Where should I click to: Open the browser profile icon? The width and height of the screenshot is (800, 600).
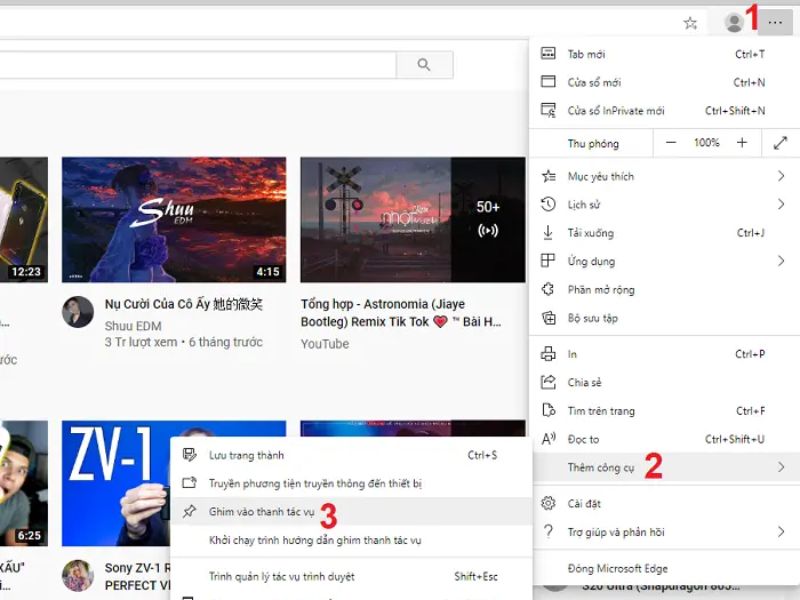point(735,21)
